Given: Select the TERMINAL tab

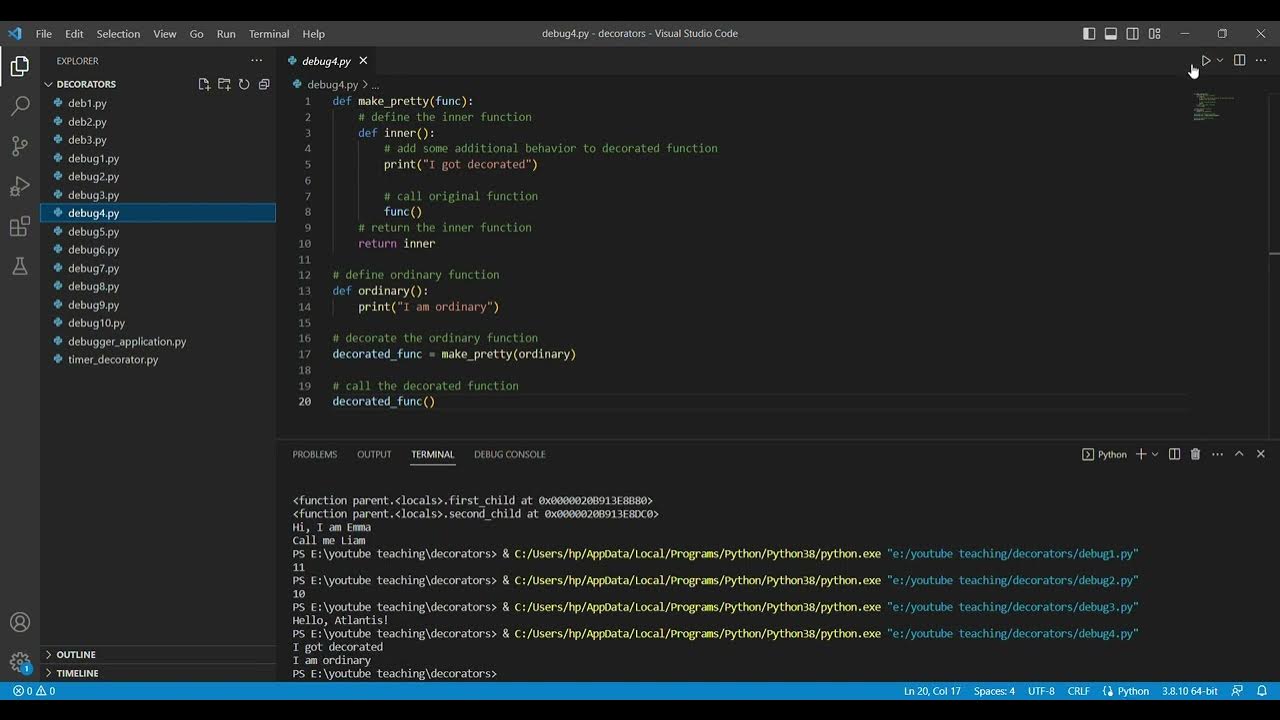Looking at the screenshot, I should pos(433,454).
